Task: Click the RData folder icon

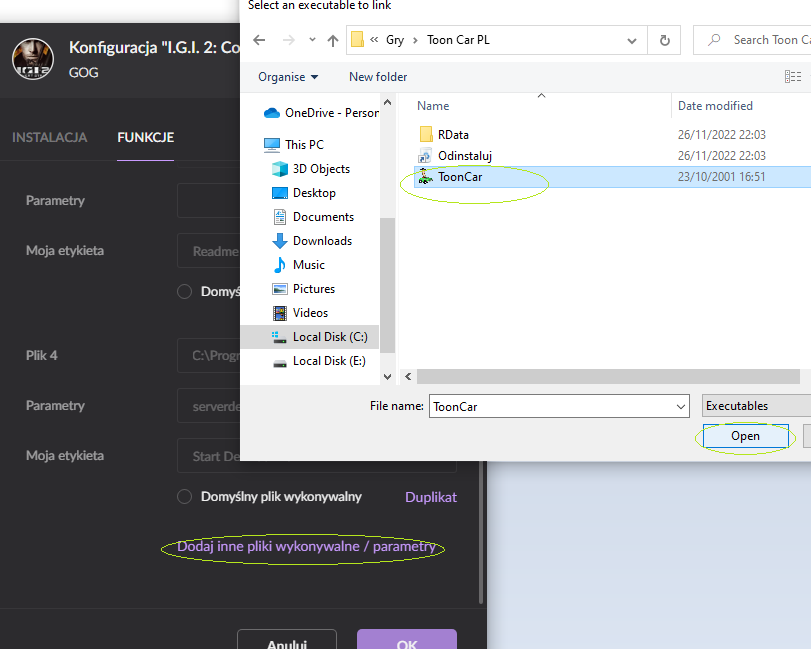Action: [426, 134]
